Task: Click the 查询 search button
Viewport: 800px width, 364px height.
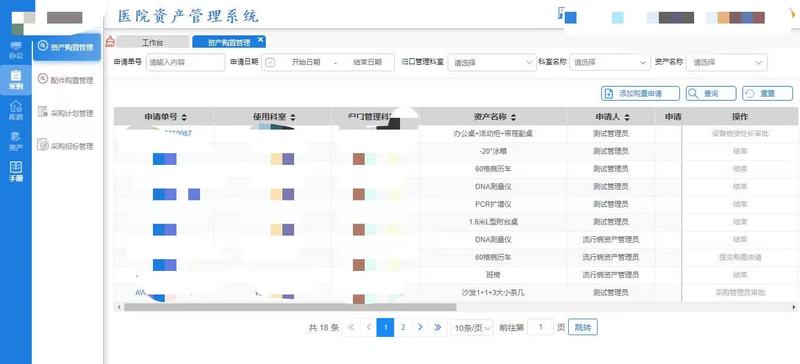Action: click(711, 93)
